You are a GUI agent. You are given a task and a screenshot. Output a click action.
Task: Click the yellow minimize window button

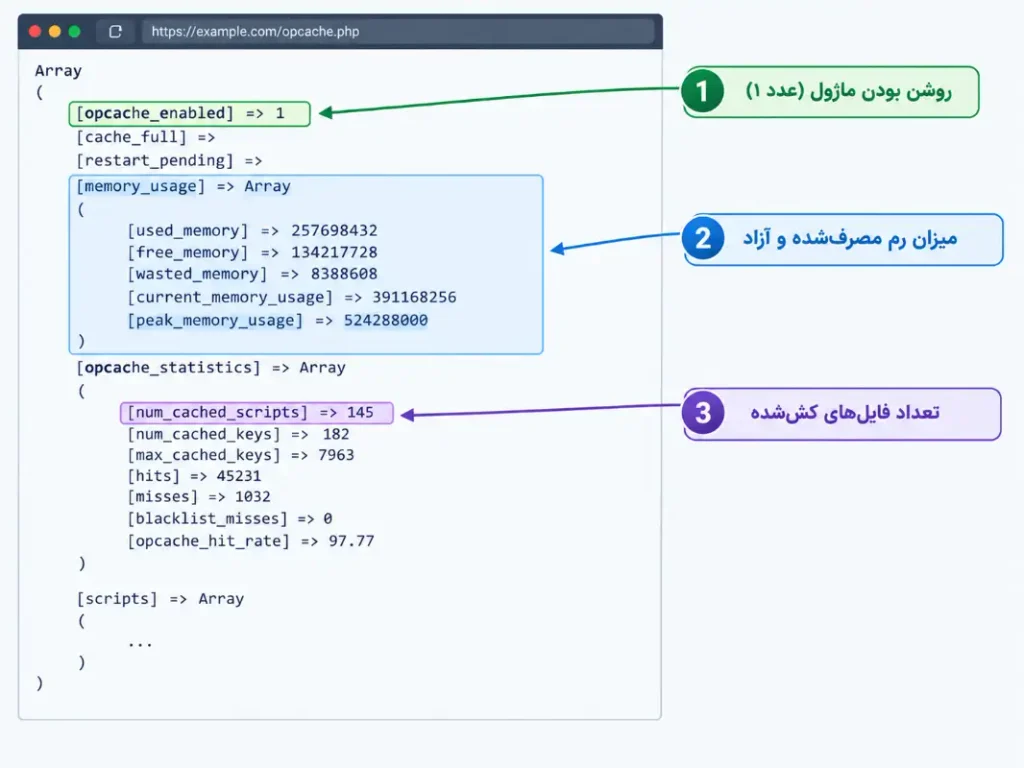55,31
